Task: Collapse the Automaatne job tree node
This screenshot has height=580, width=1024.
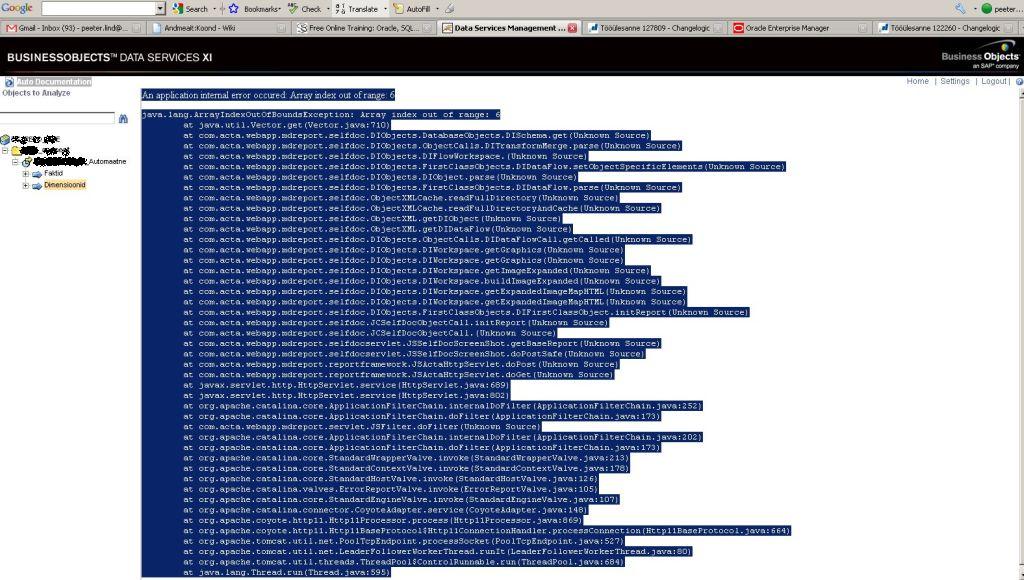Action: (x=15, y=162)
